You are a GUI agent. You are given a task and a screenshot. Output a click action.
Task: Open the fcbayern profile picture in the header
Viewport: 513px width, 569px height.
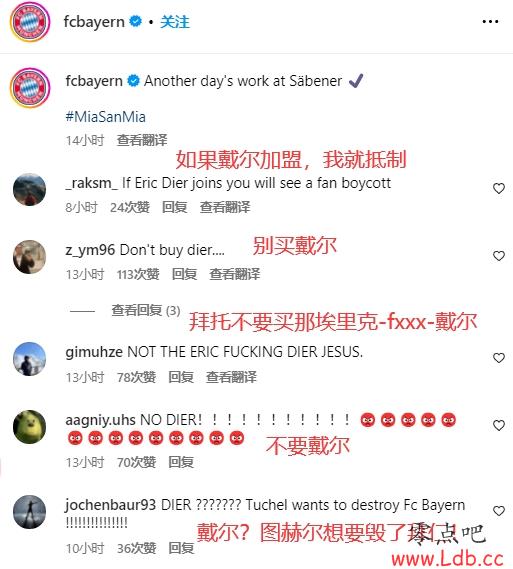(x=30, y=22)
